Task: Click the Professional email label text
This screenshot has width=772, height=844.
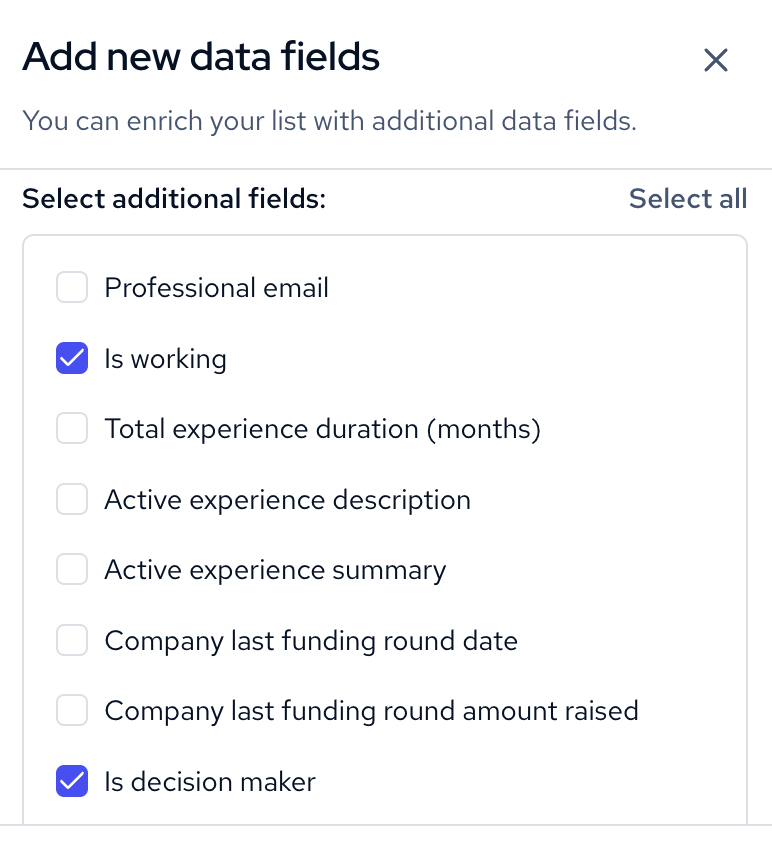Action: pos(216,287)
